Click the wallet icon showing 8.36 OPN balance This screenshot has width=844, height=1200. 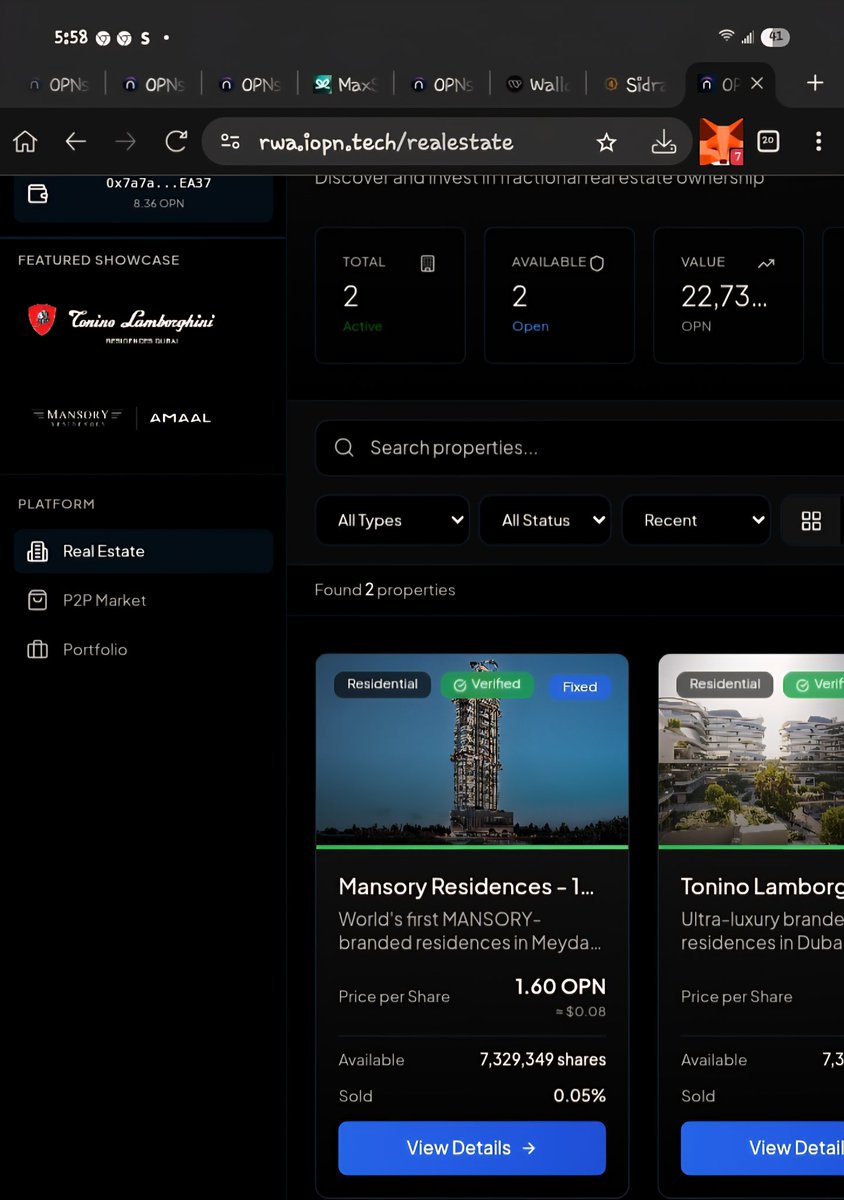(x=37, y=191)
